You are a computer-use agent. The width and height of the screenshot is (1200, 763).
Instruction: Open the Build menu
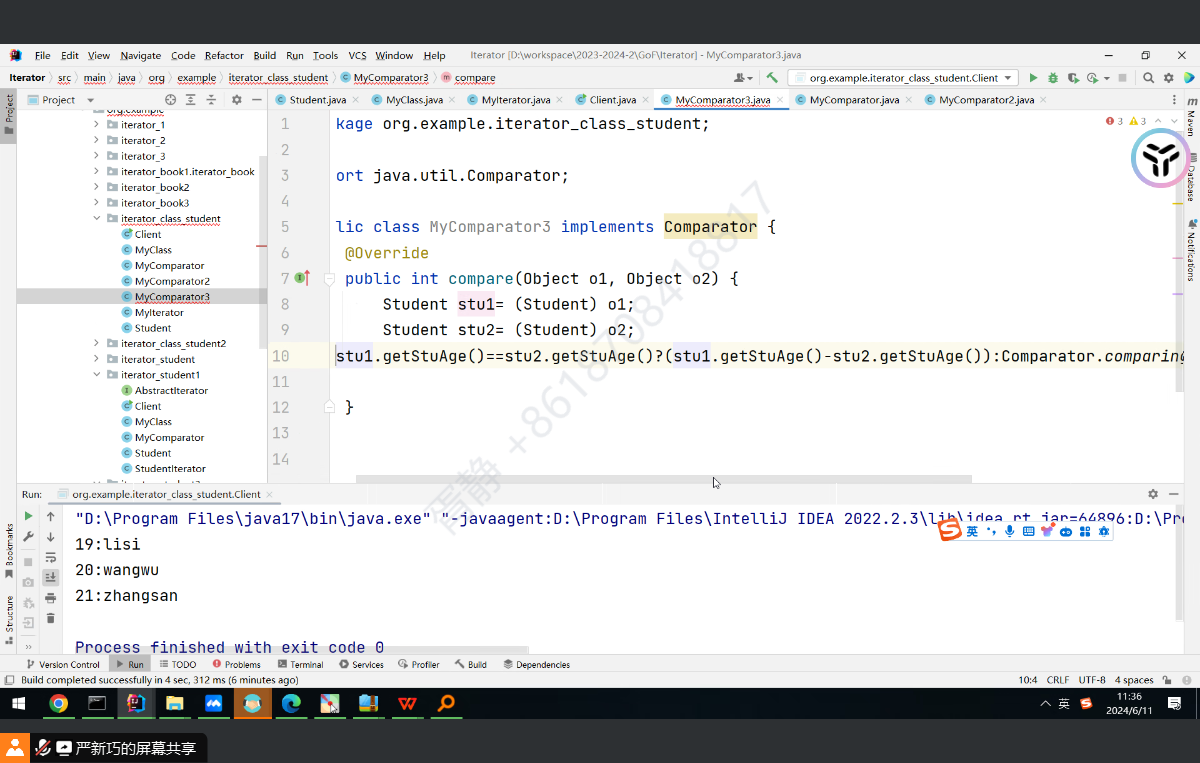pyautogui.click(x=264, y=56)
